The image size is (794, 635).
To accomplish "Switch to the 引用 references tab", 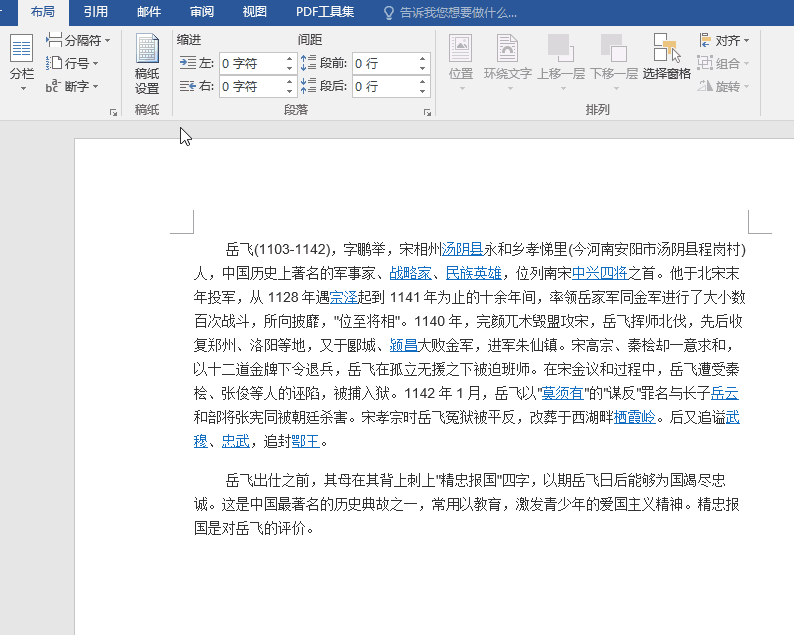I will [96, 12].
